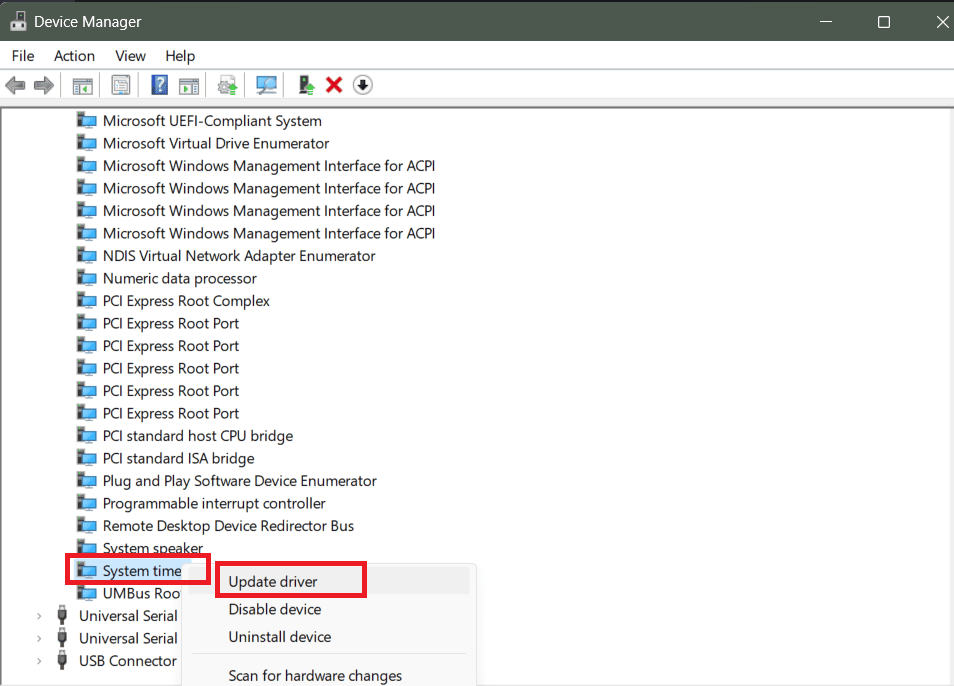Select Disable device in context menu

tap(275, 609)
